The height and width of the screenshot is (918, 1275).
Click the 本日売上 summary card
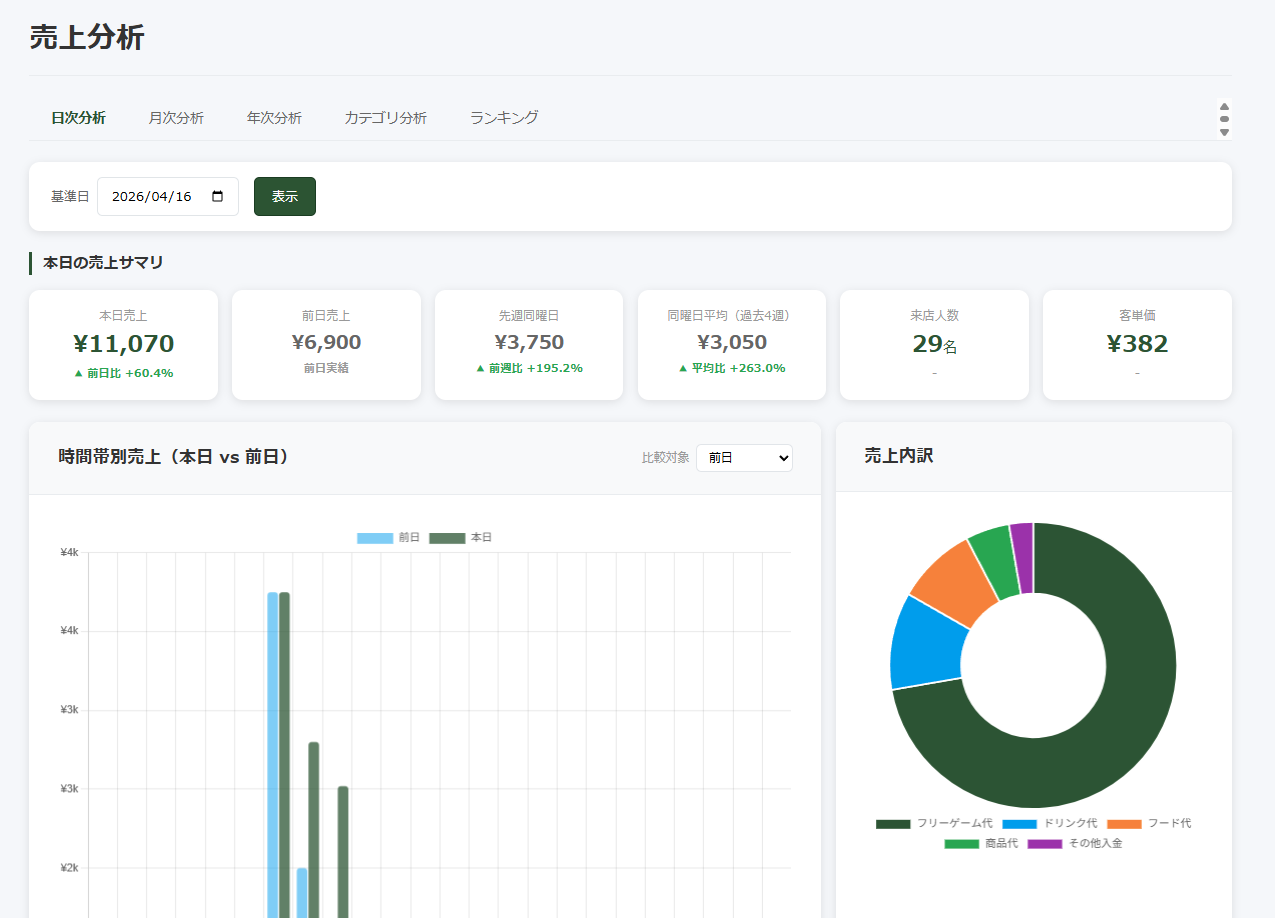point(123,345)
